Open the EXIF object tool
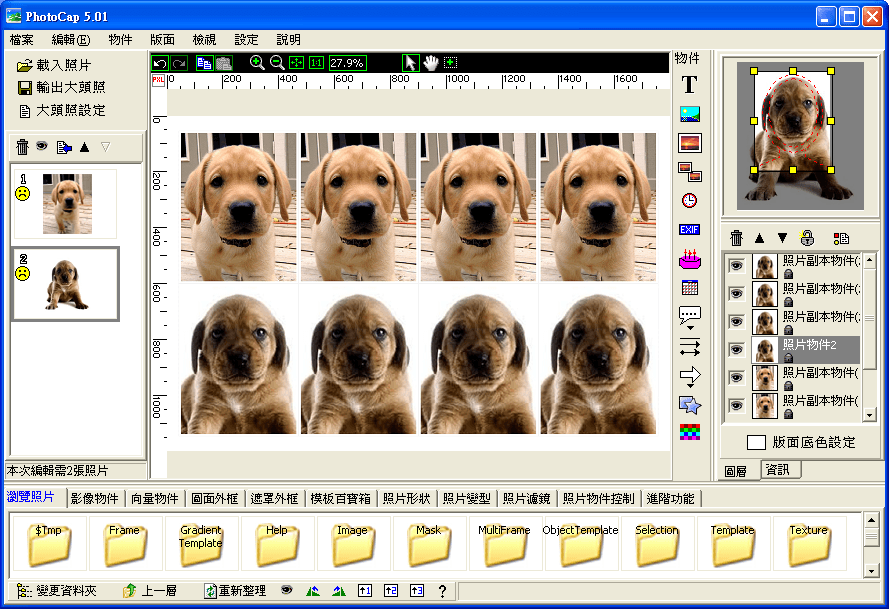889x609 pixels. coord(689,229)
